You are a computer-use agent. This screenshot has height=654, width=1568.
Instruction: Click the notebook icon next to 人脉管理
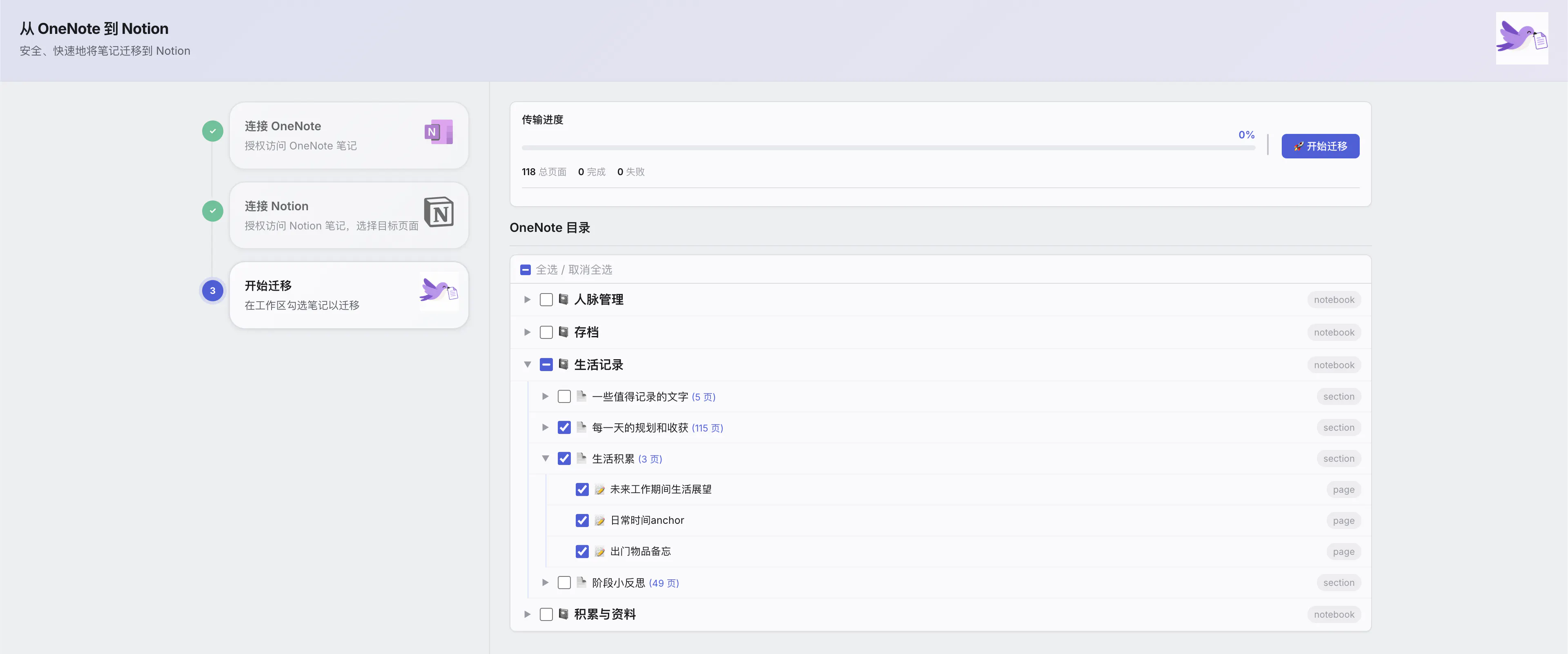(x=563, y=299)
